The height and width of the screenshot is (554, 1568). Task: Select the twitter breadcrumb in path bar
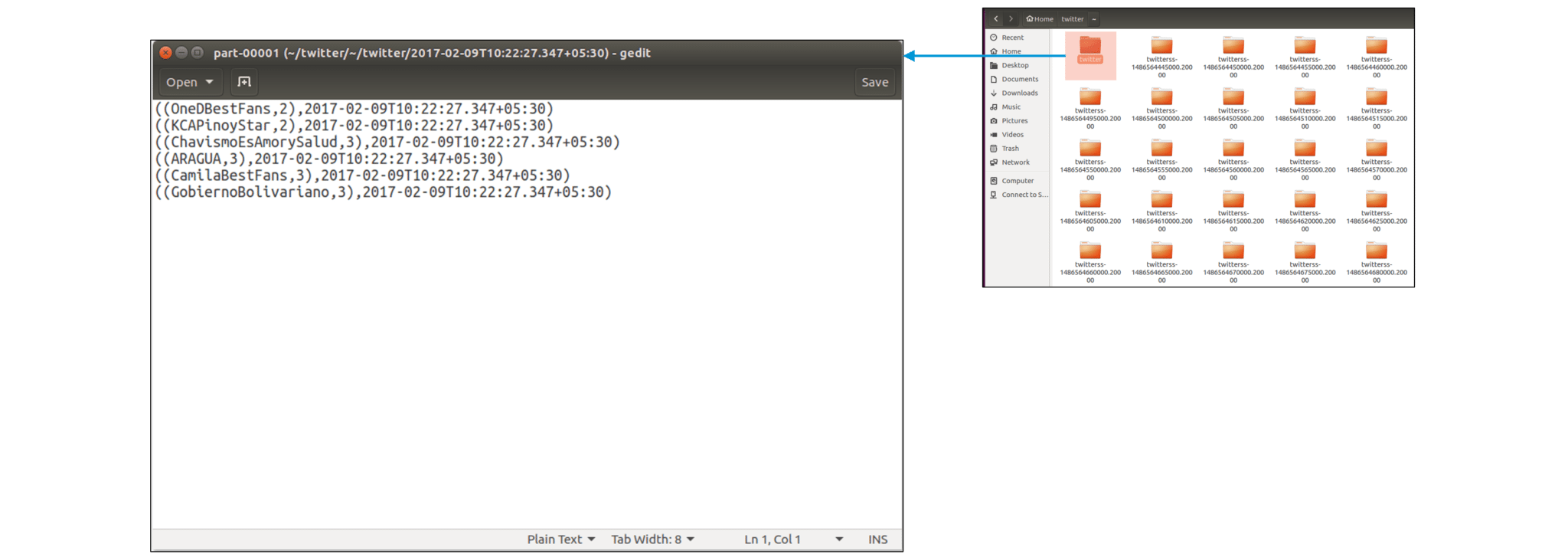1072,19
